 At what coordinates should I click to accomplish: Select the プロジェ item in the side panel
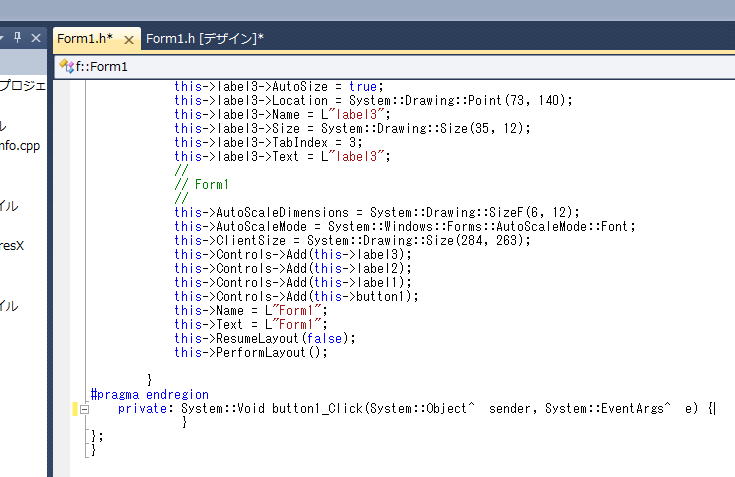coord(22,86)
